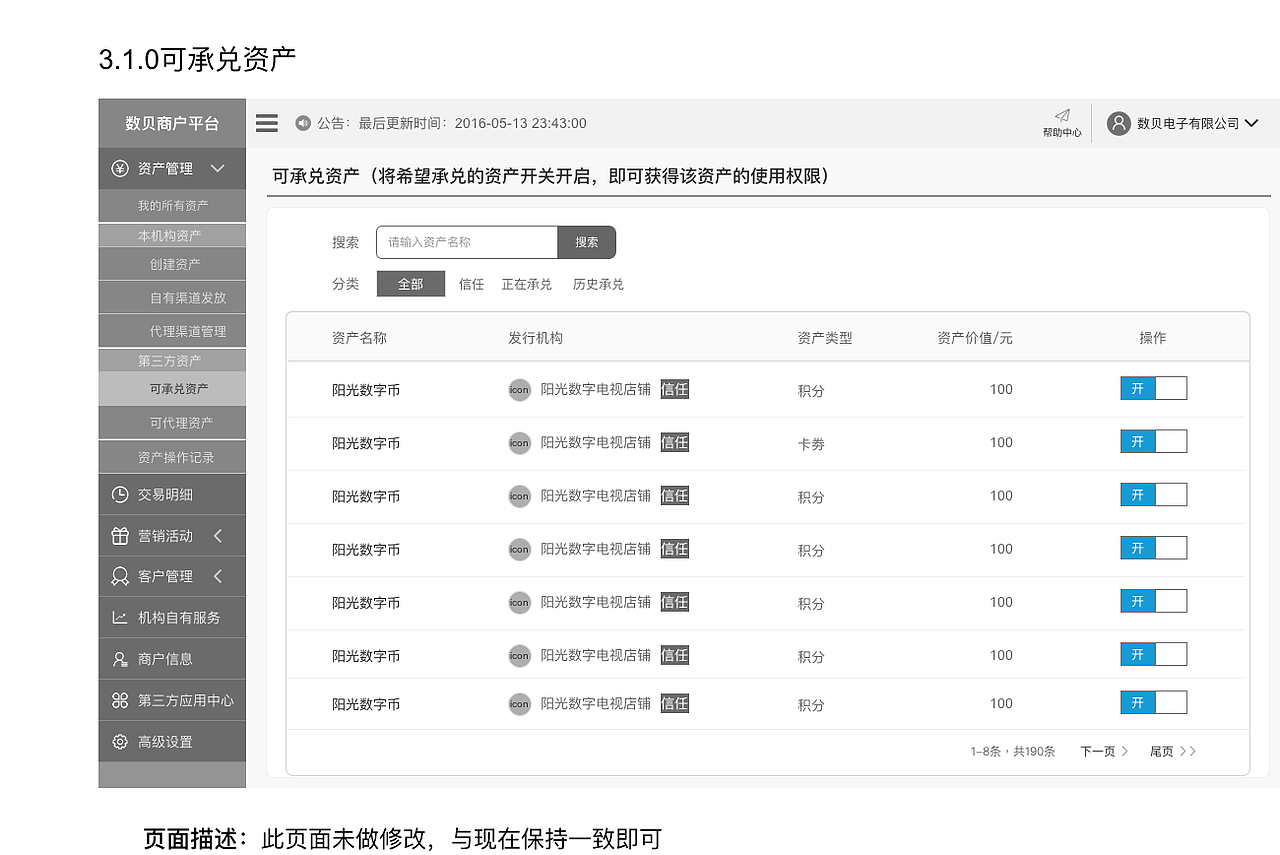Click the 资产名称 column header
This screenshot has width=1280, height=855.
[359, 338]
